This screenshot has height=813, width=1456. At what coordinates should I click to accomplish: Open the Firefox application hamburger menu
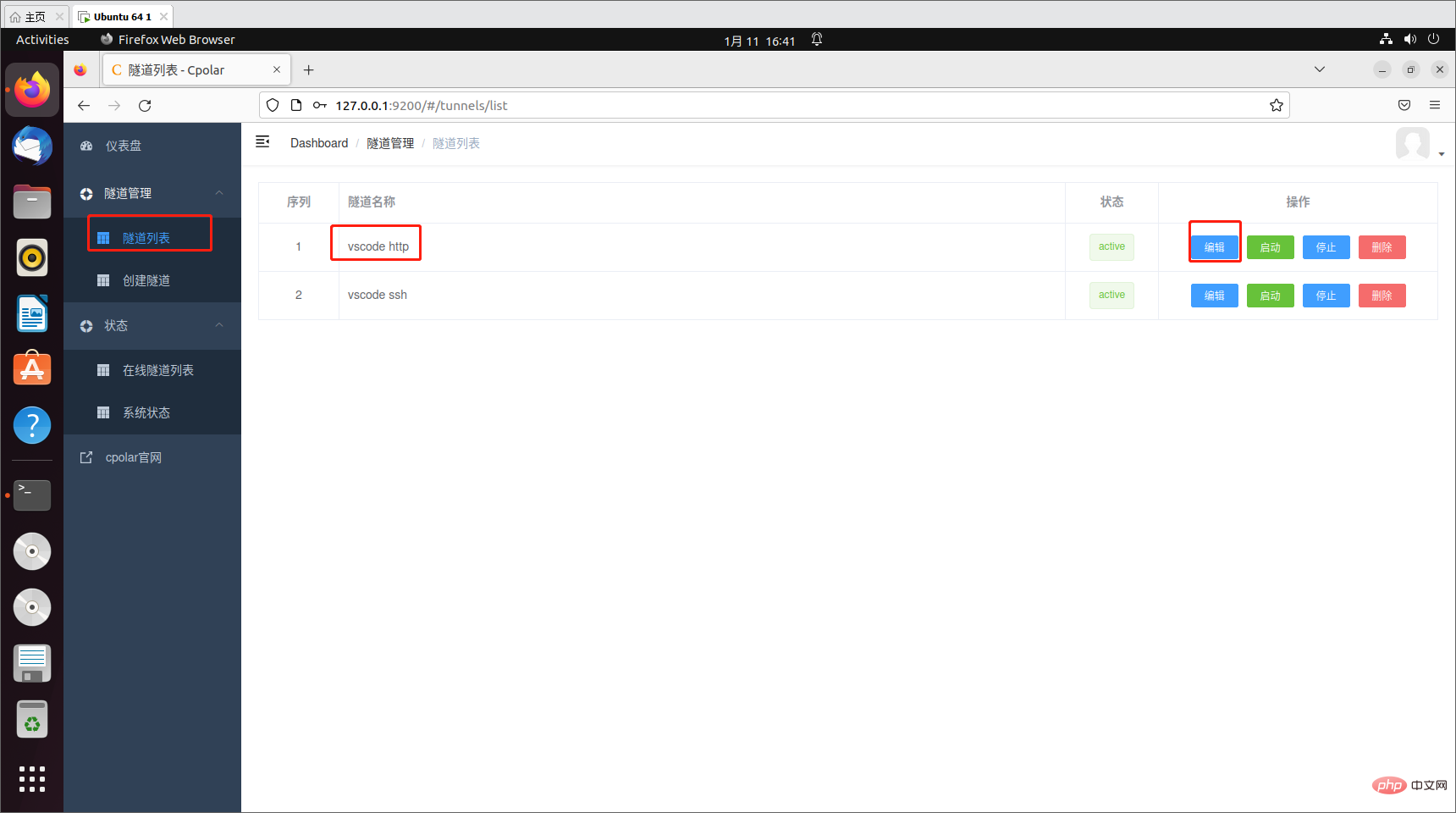pos(1435,105)
